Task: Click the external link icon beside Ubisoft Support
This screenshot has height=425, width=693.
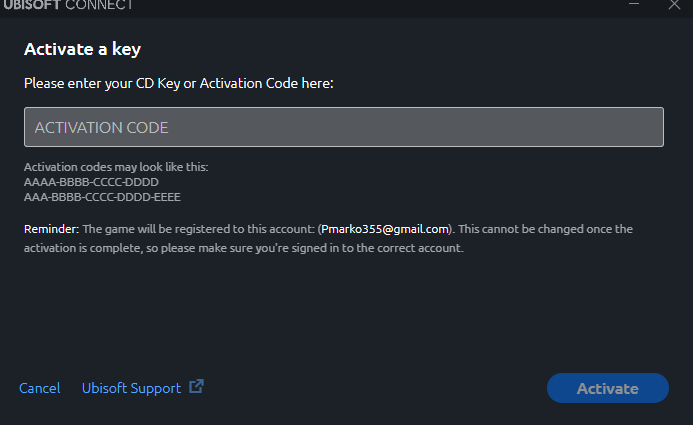Action: coord(196,387)
